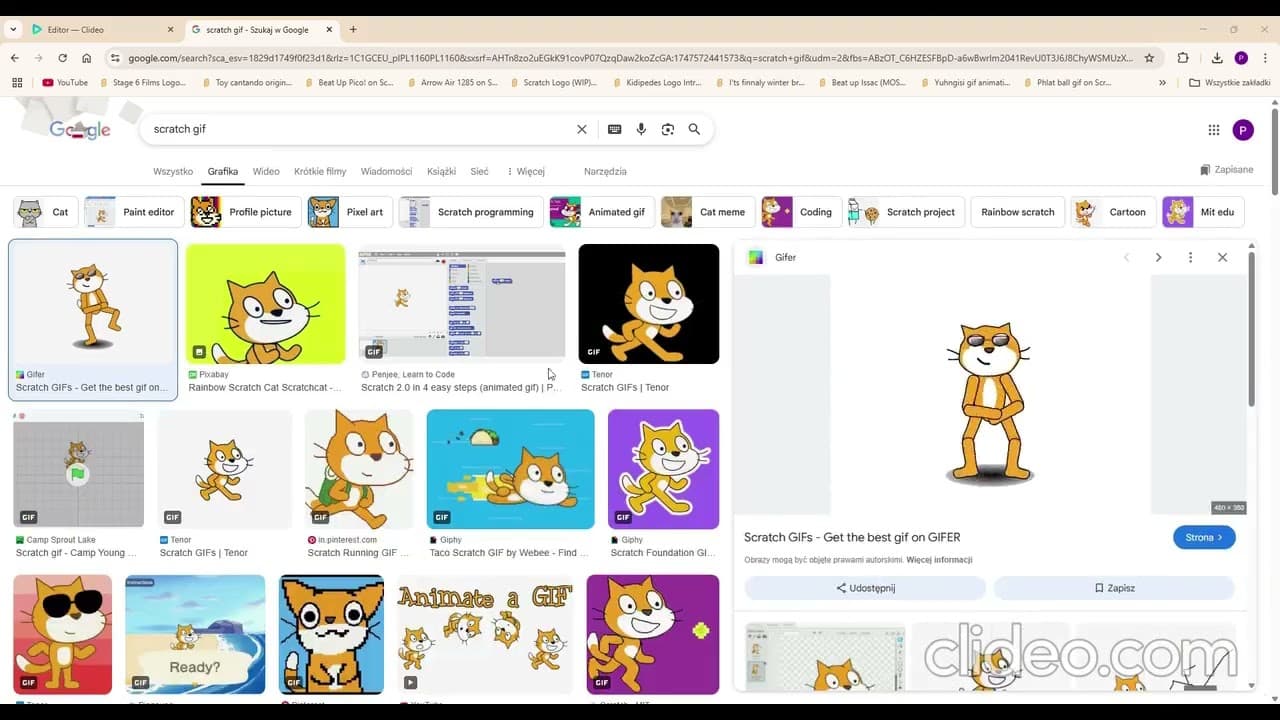The image size is (1280, 720).
Task: Open the Krótkie filmy tab
Action: point(320,171)
